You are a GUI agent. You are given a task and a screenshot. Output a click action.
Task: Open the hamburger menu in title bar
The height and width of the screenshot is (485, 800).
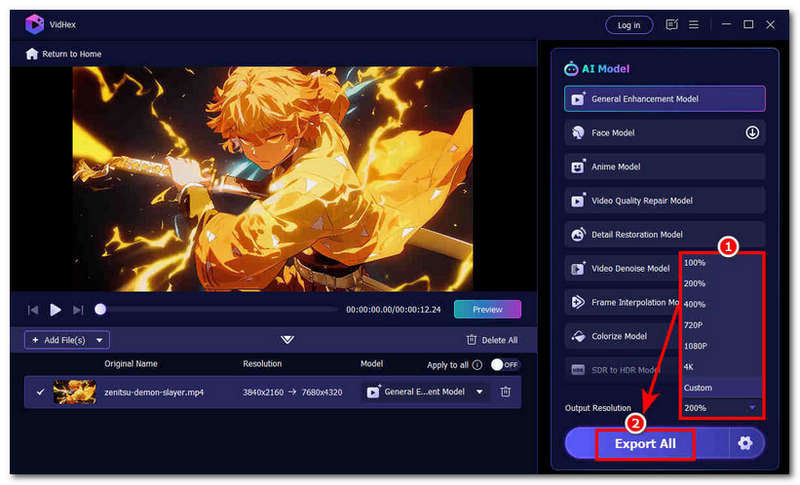pos(697,25)
